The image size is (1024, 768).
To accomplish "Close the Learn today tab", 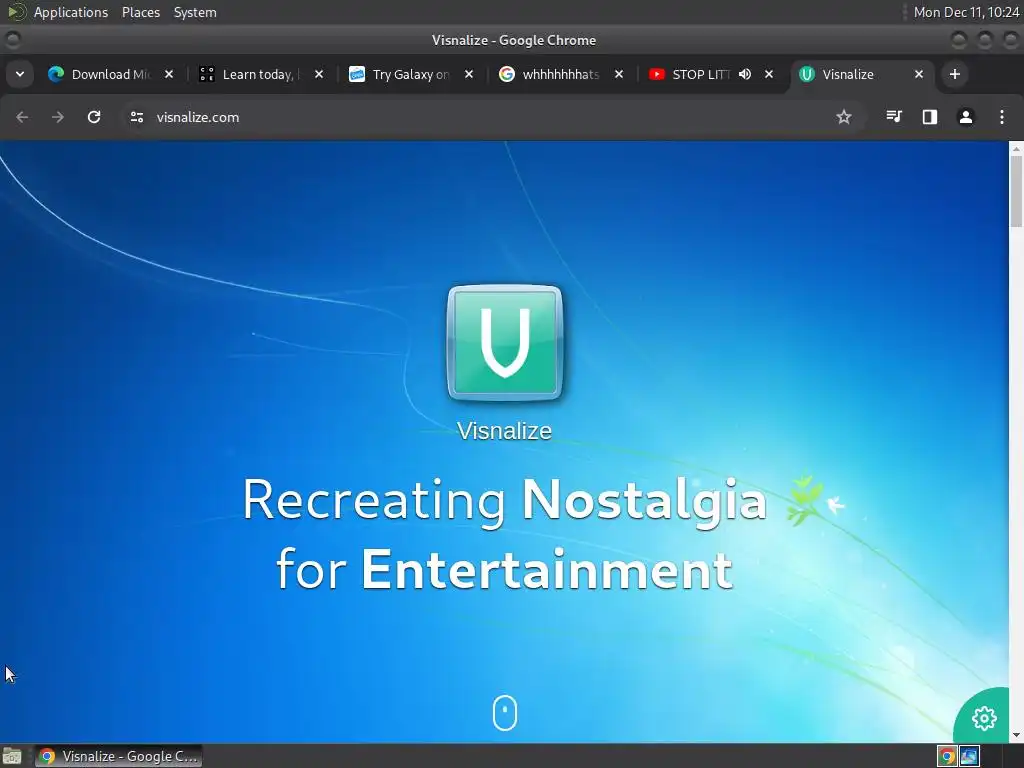I will [319, 74].
